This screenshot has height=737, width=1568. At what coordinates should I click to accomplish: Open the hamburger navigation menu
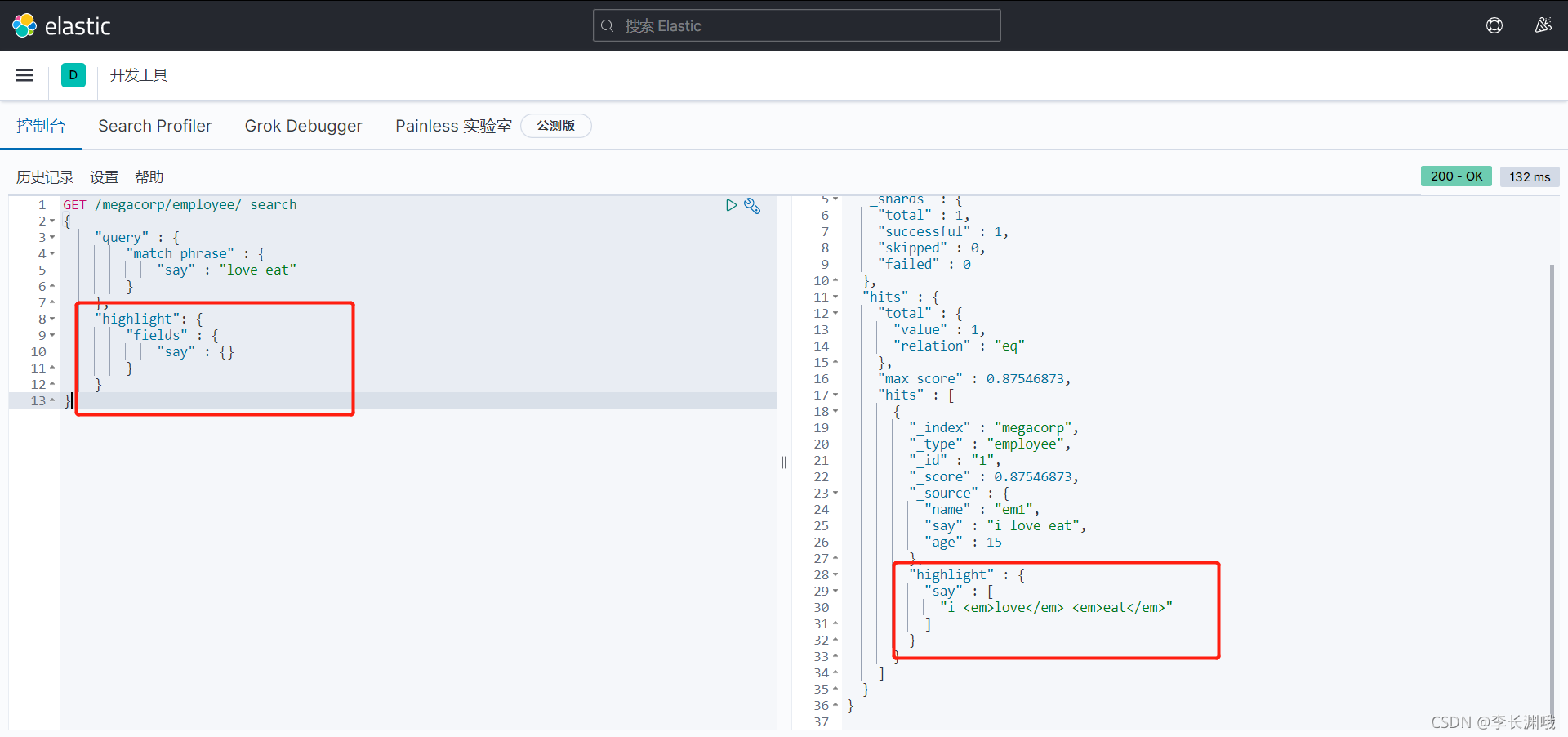tap(24, 75)
